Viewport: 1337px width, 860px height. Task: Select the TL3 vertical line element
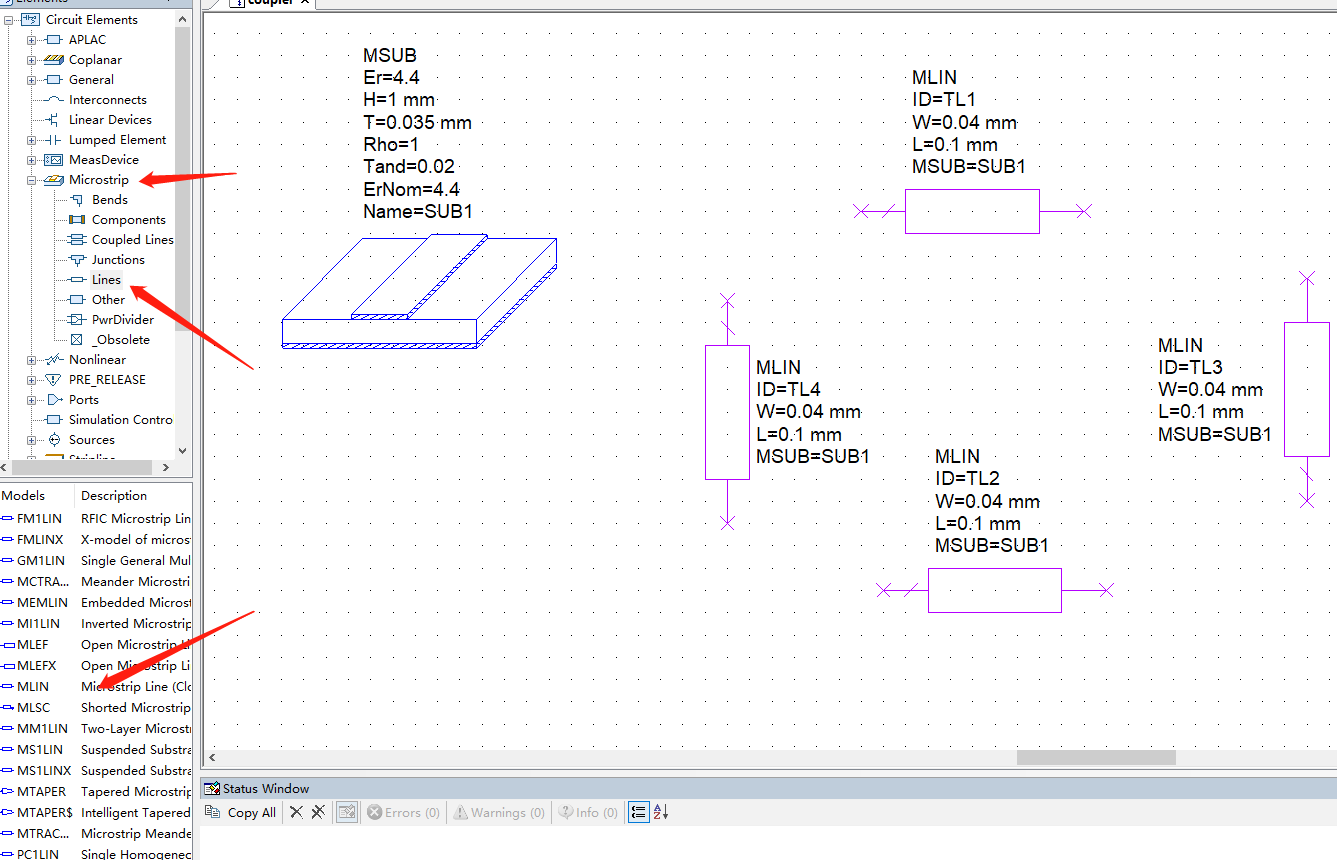[1307, 389]
